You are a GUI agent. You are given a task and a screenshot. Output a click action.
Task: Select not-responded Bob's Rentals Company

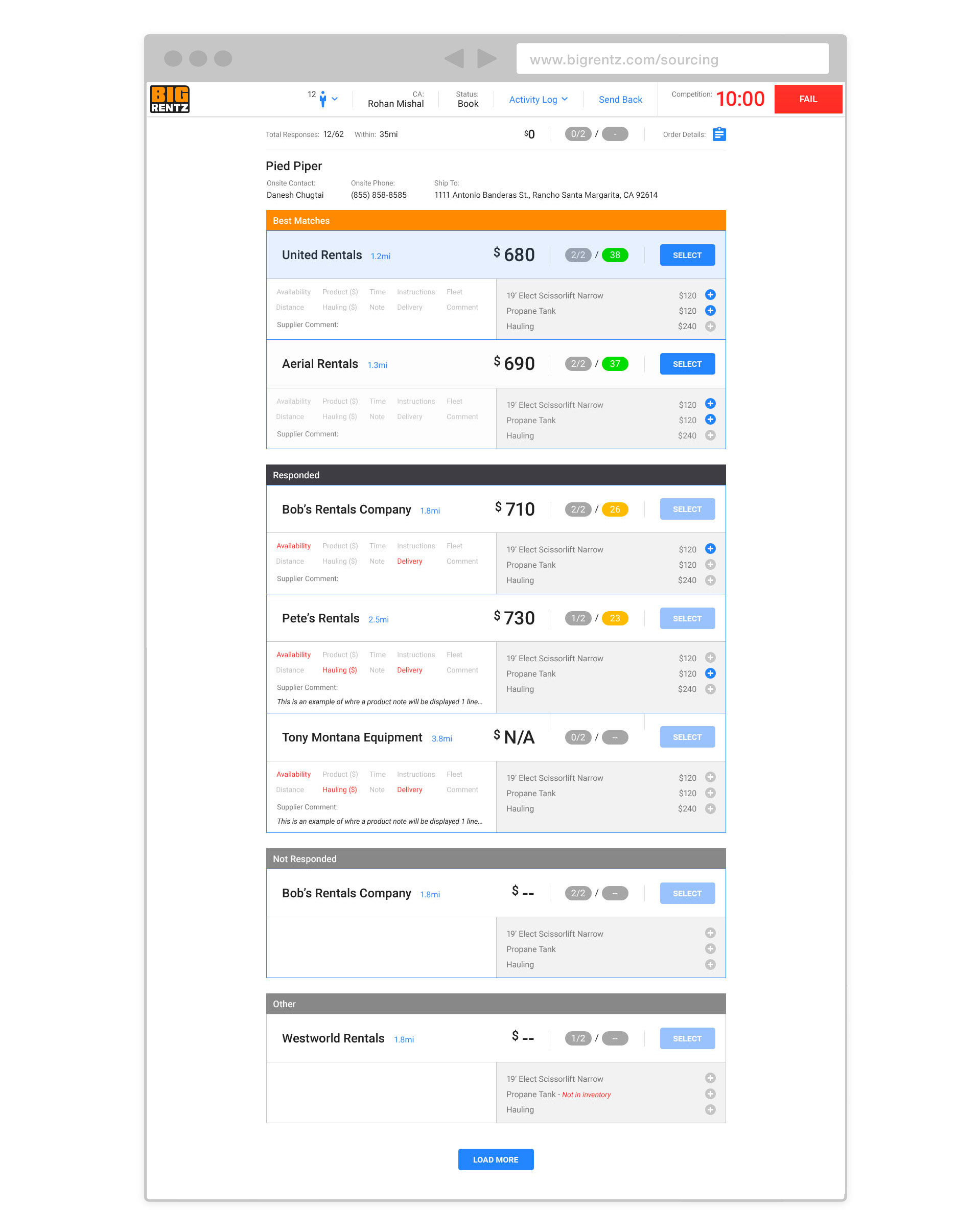tap(687, 894)
